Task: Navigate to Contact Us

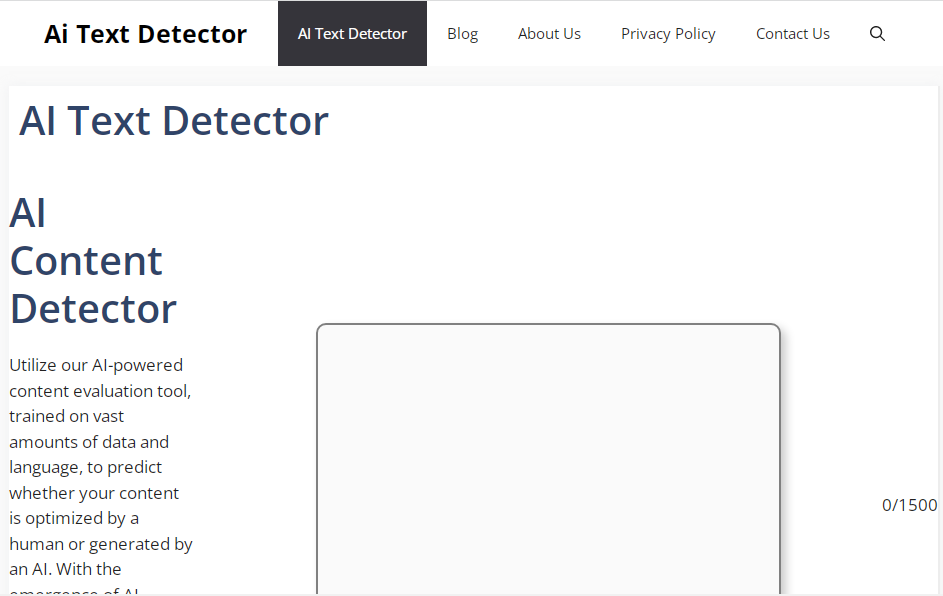Action: (x=792, y=34)
